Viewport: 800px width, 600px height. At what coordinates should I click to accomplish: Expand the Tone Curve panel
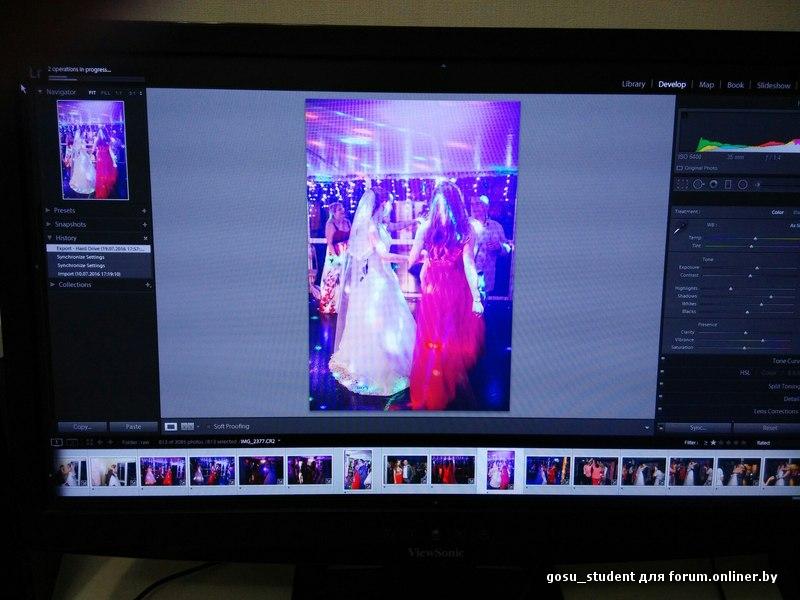click(786, 361)
